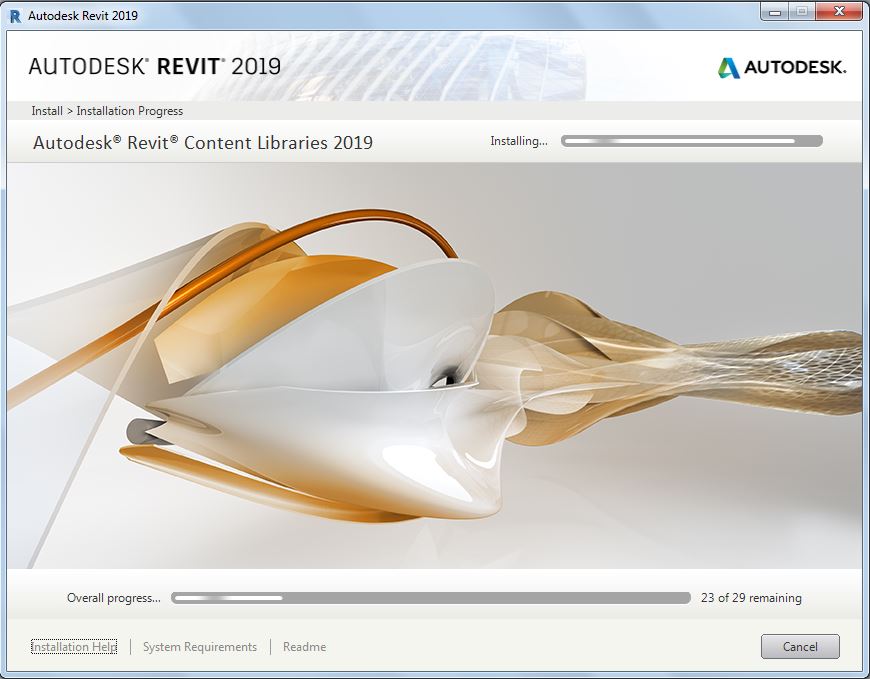Image resolution: width=870 pixels, height=679 pixels.
Task: Click 'Autodesk Revit Content Libraries 2019' heading
Action: coord(203,143)
